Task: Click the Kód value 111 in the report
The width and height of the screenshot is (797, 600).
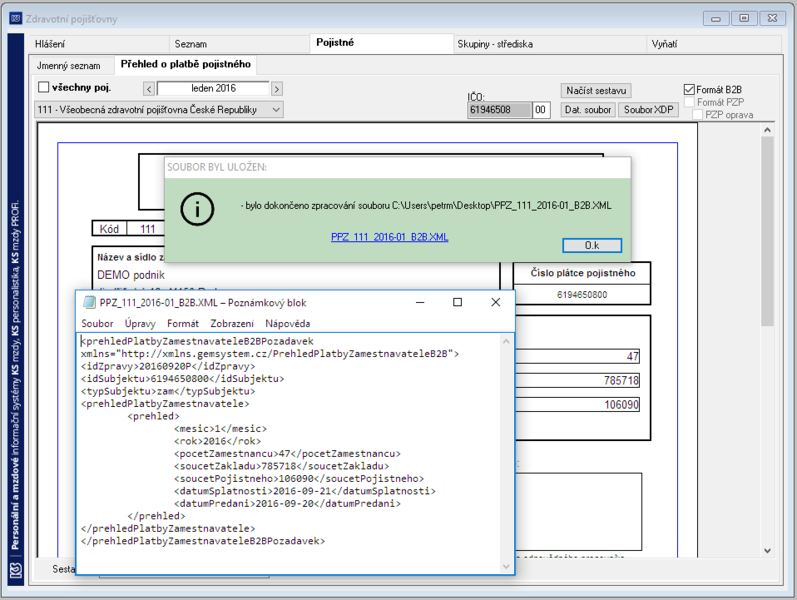Action: click(147, 229)
